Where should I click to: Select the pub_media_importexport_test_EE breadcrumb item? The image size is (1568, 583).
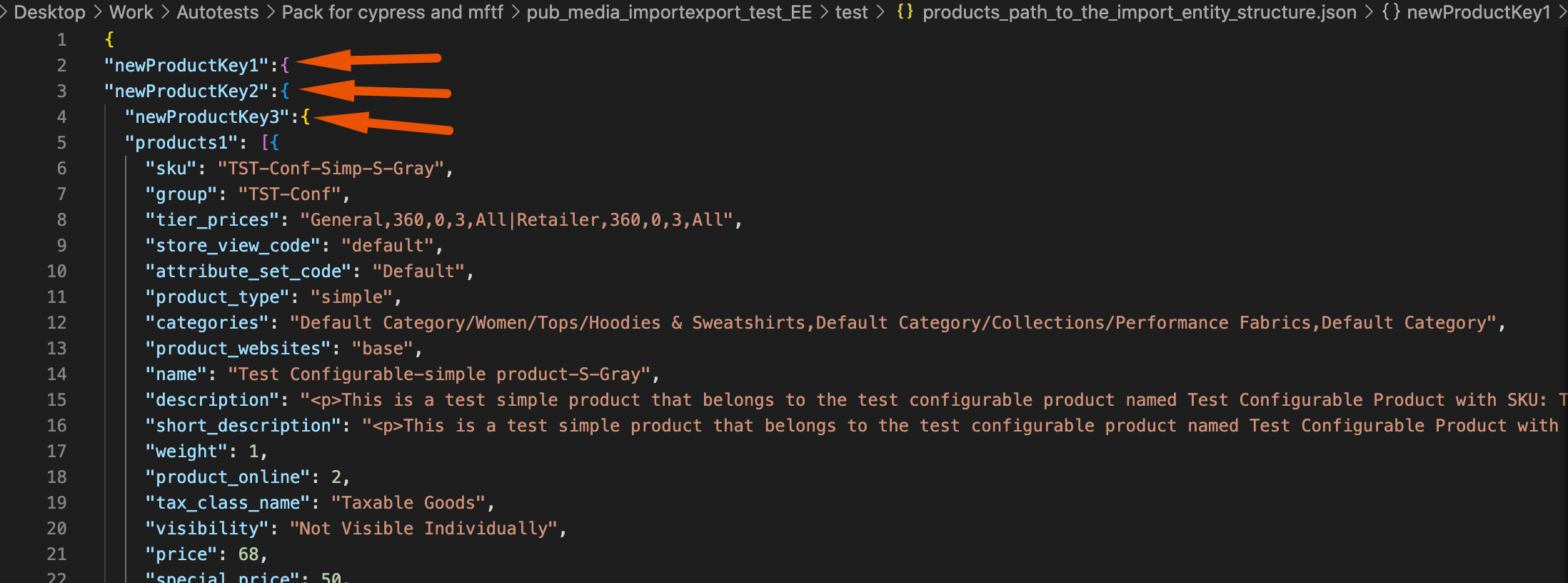[x=669, y=12]
